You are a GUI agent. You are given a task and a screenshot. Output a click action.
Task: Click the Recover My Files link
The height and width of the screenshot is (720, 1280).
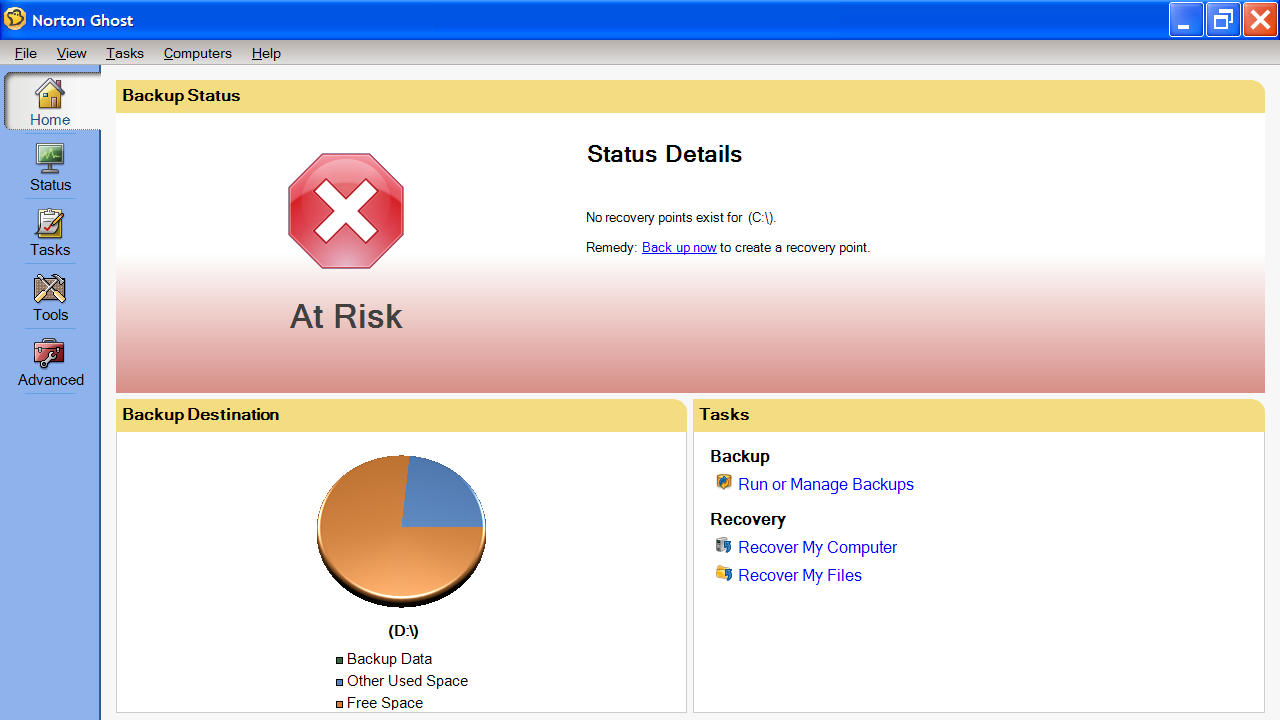point(800,575)
